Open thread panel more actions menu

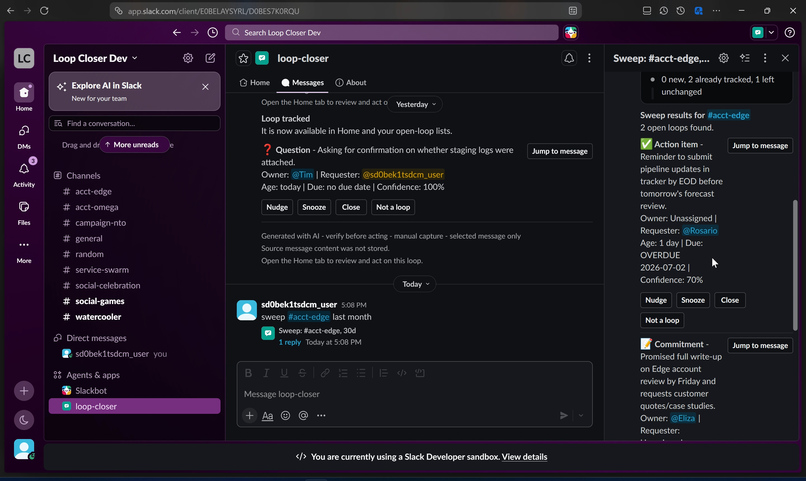click(765, 58)
